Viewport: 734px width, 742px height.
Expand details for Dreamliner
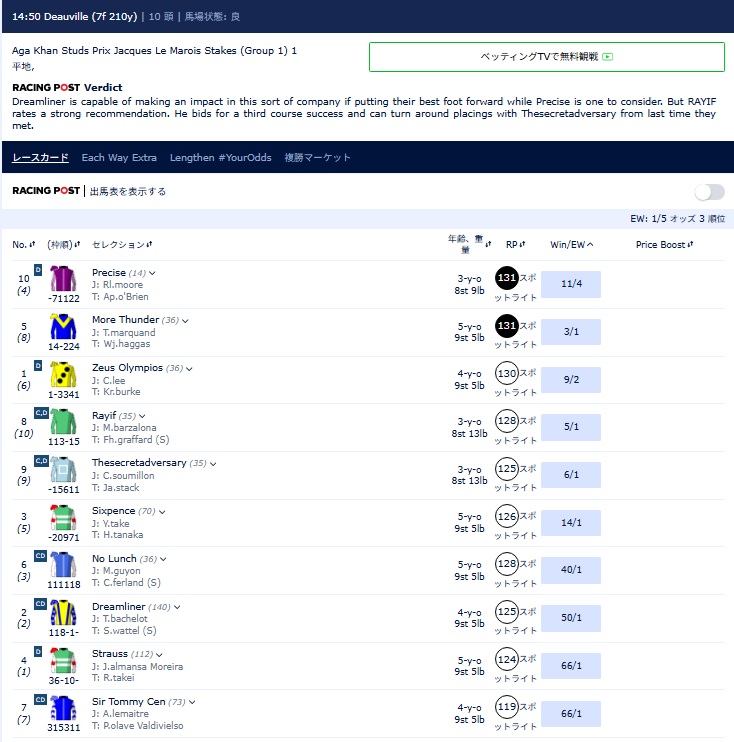coord(177,607)
